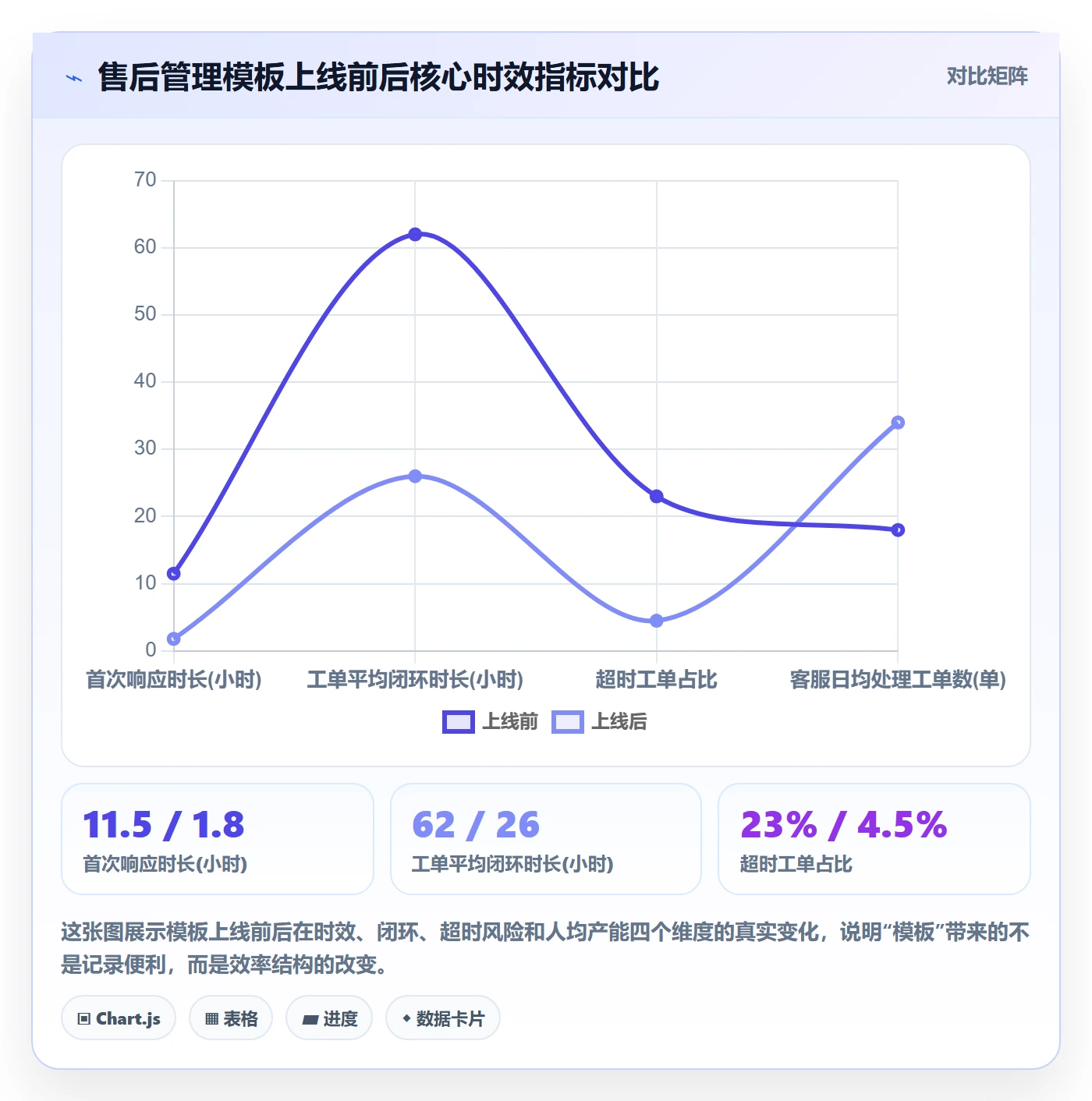Click the 首次响应时长(小时) axis label
This screenshot has height=1101, width=1092.
click(174, 680)
